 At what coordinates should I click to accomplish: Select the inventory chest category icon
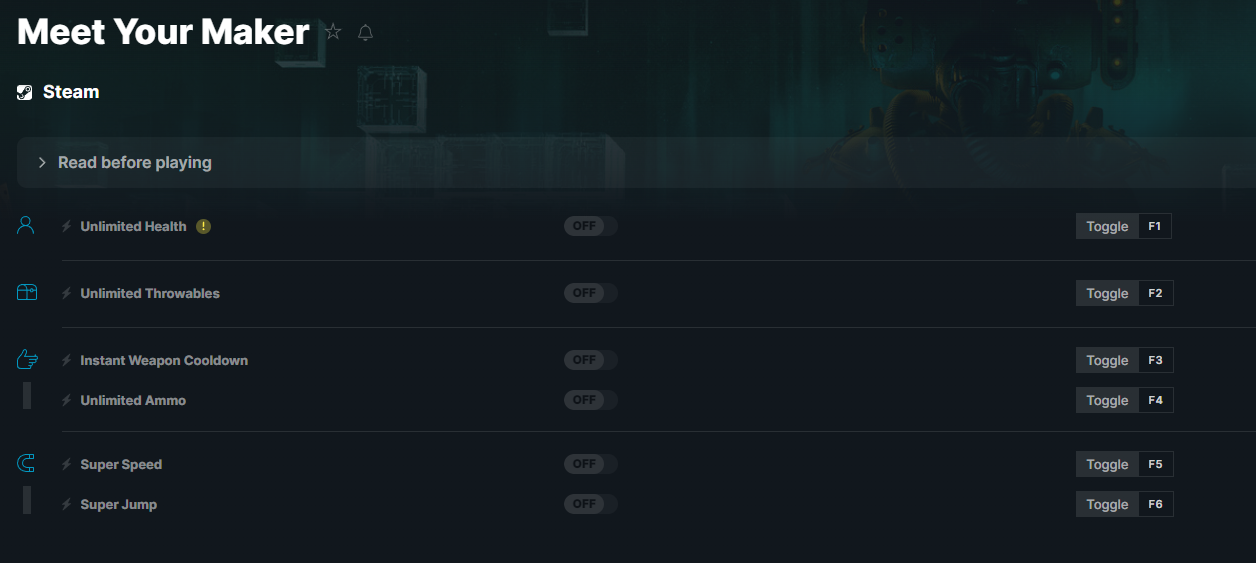pyautogui.click(x=27, y=292)
